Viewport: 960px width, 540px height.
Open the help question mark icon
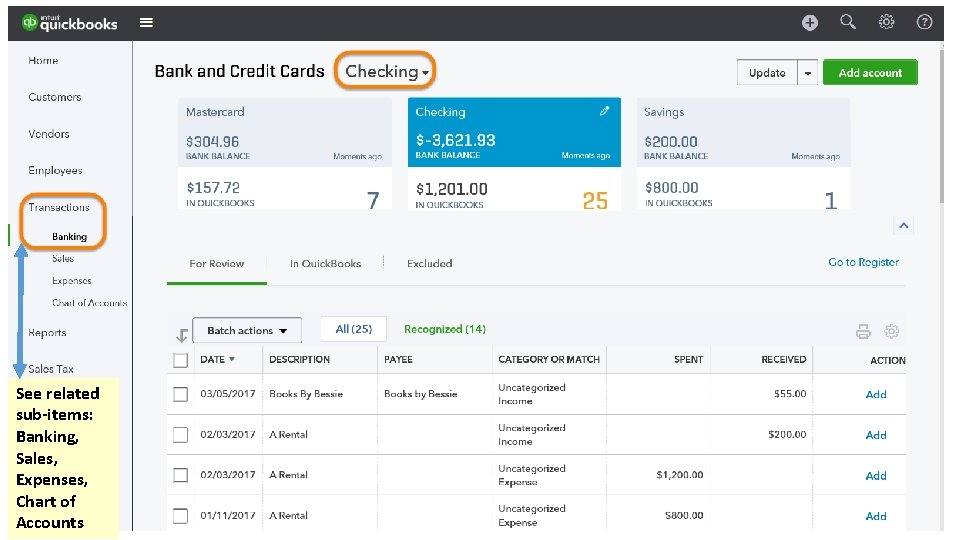(x=924, y=22)
